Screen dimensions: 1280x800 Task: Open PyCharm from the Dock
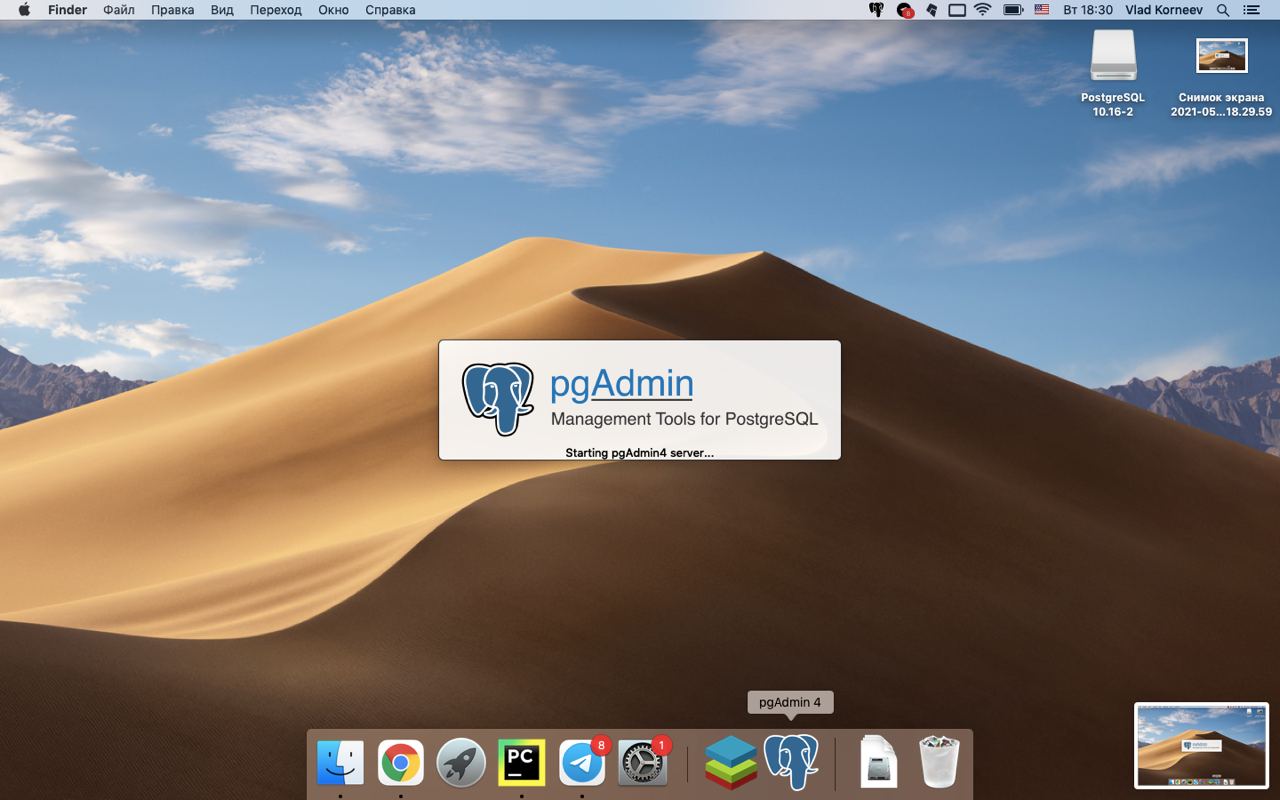click(x=521, y=764)
